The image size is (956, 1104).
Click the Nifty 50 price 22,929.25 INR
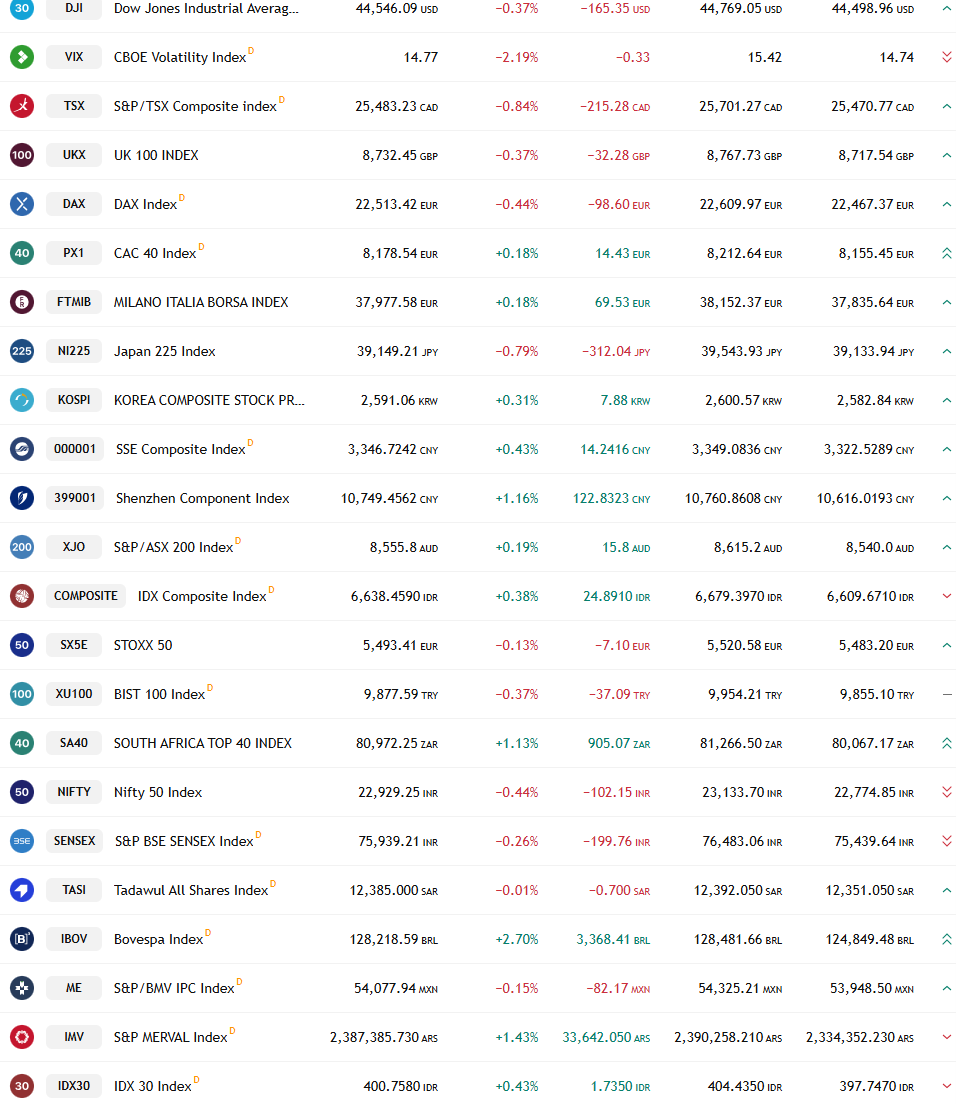[x=398, y=792]
